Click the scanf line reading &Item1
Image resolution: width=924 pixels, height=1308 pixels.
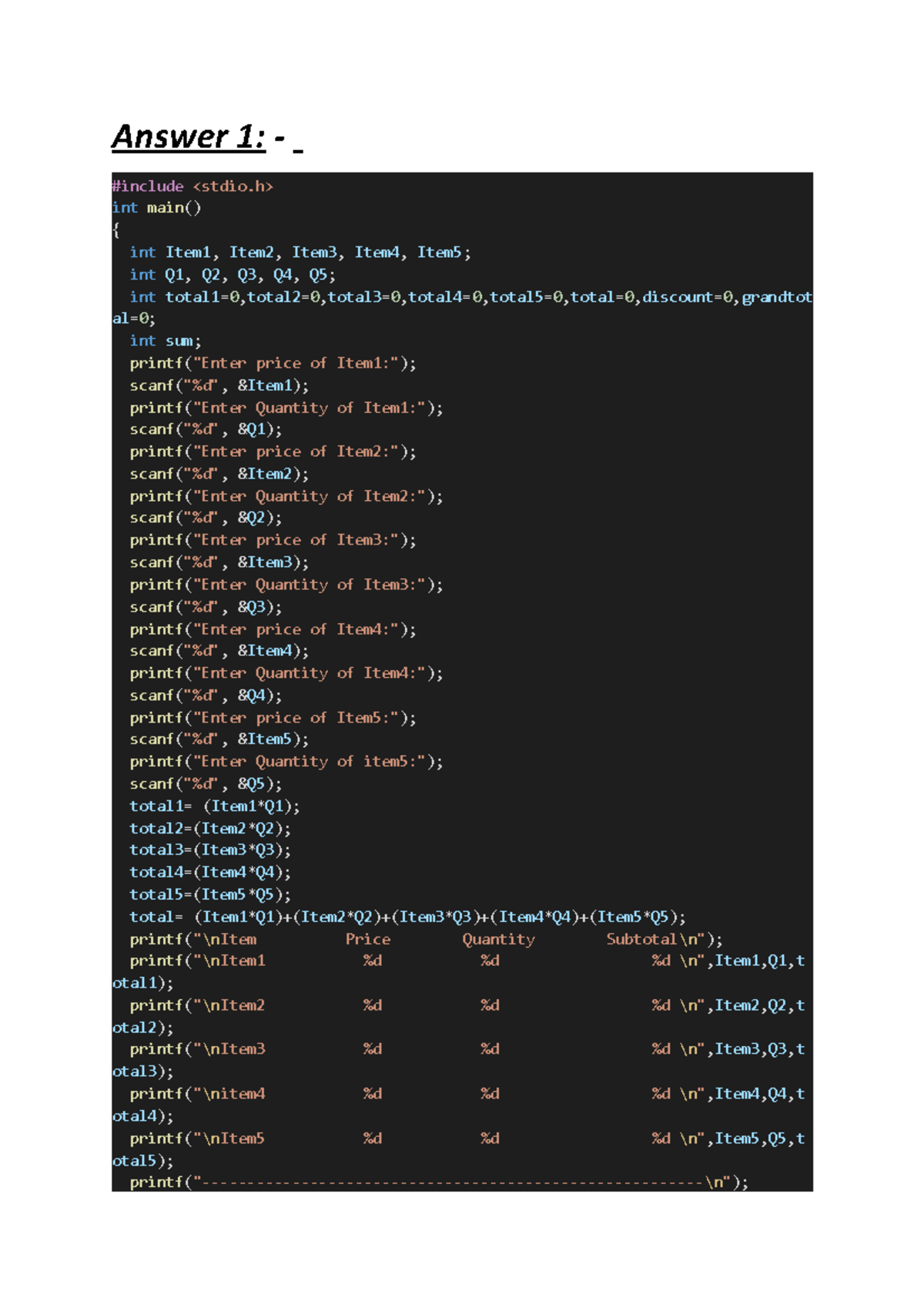[x=219, y=386]
